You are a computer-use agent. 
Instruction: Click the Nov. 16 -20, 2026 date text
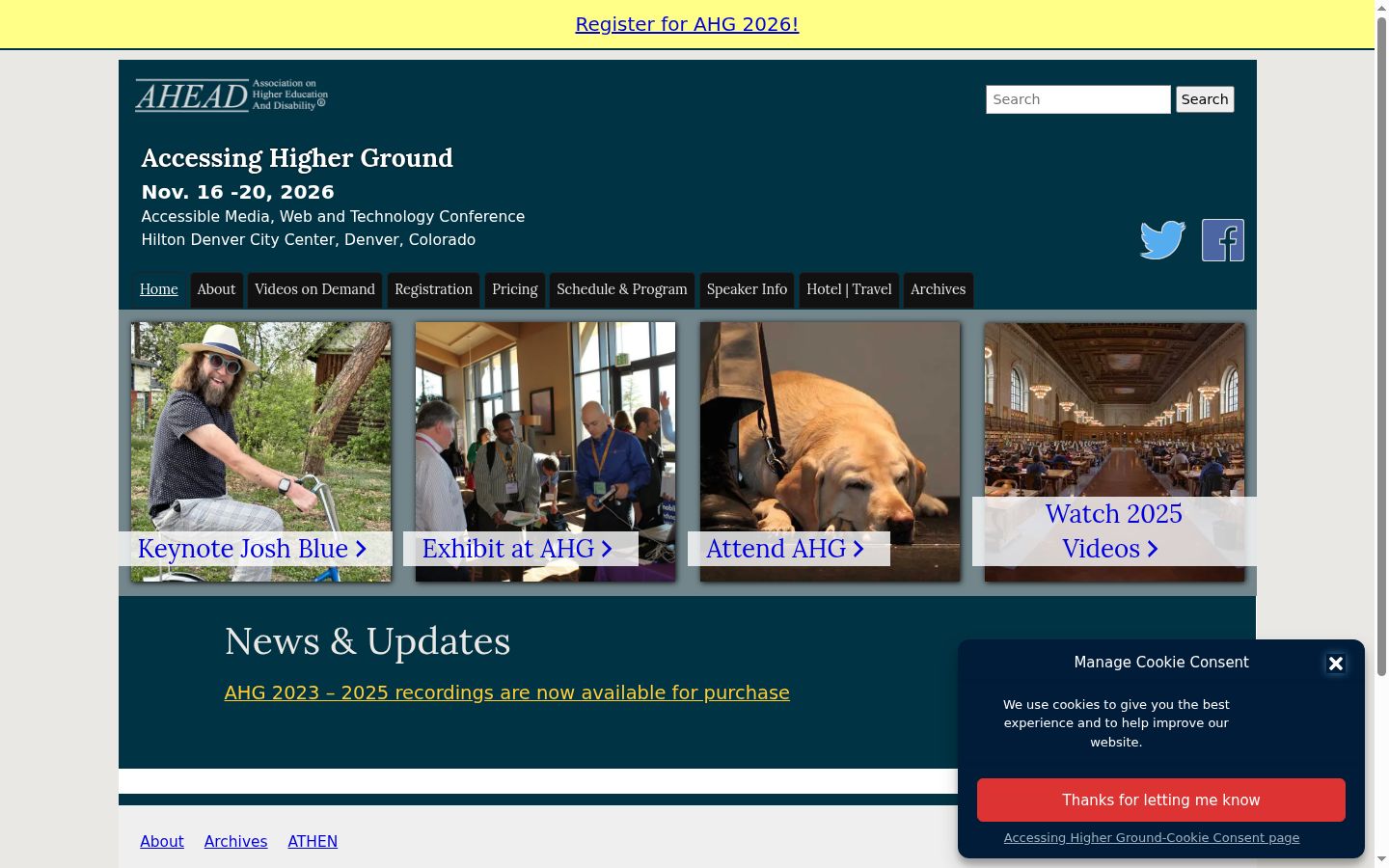tap(237, 192)
